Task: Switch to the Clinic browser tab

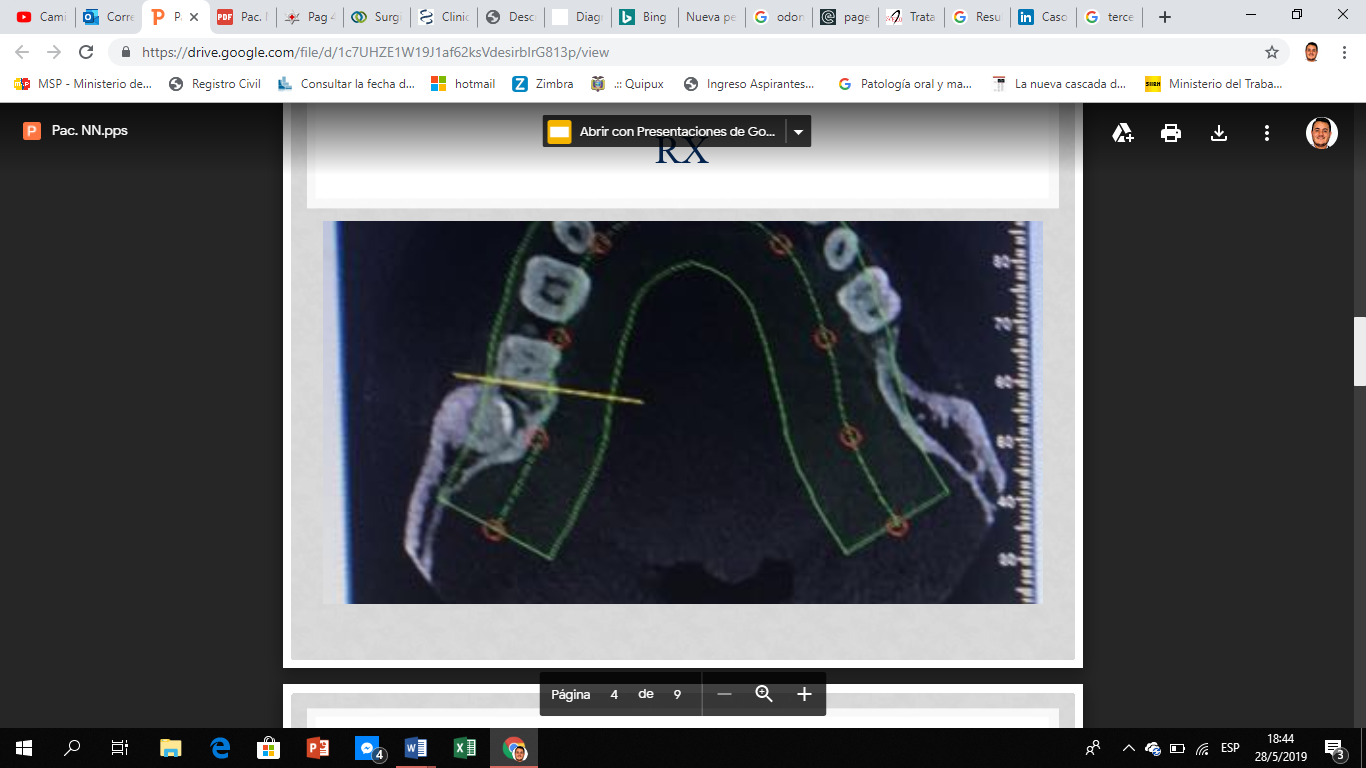Action: pos(443,17)
